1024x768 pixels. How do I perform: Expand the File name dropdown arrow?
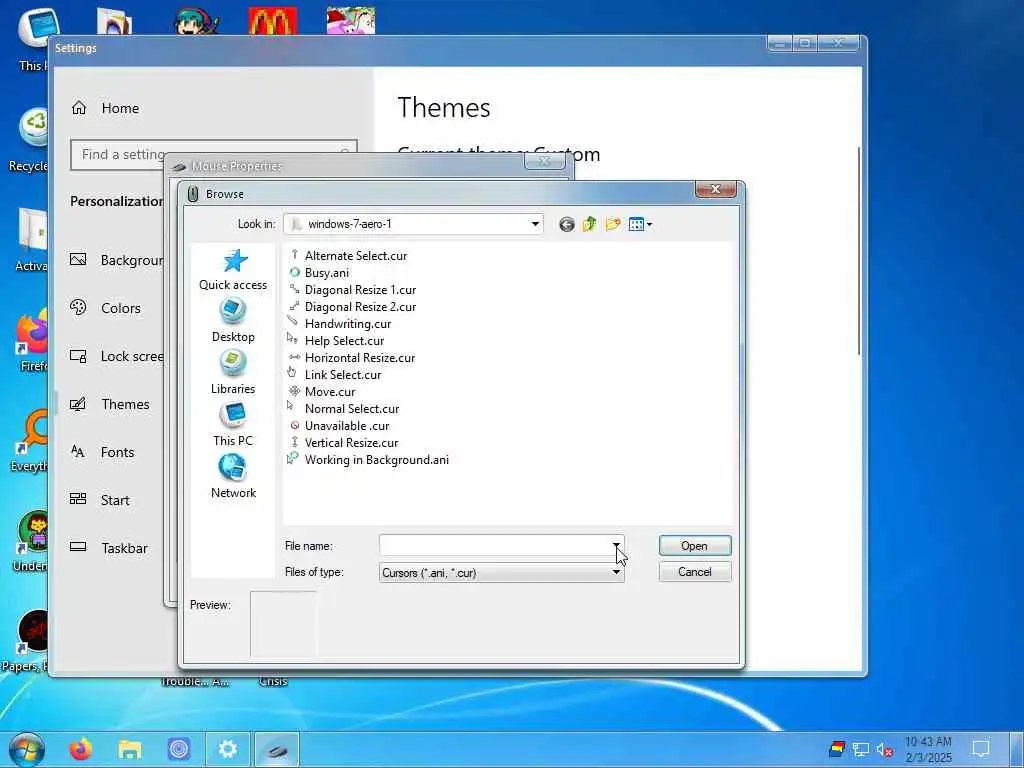tap(616, 545)
